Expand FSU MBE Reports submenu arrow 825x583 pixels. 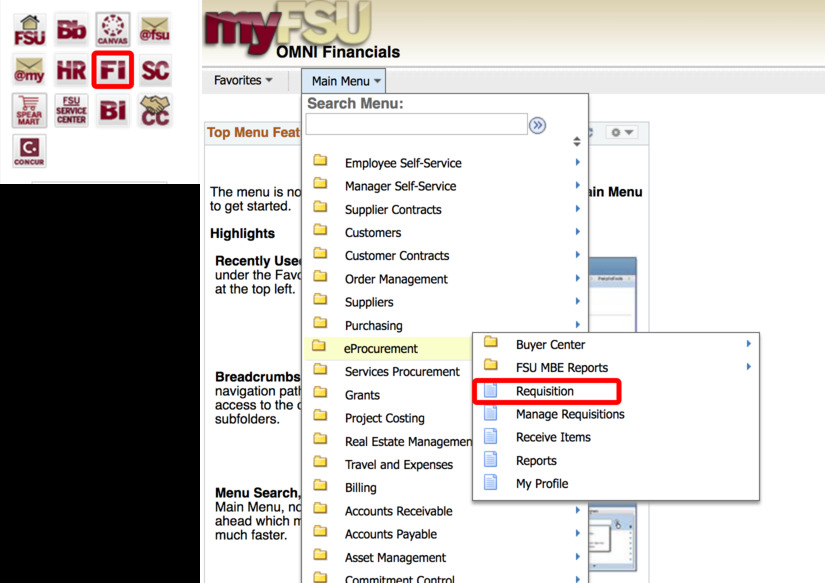click(x=748, y=367)
